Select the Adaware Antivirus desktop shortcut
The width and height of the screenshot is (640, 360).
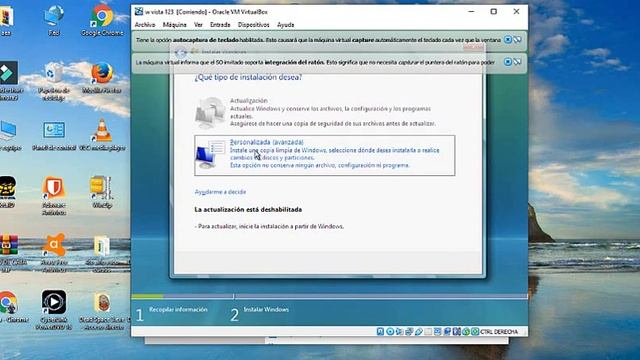[x=54, y=196]
